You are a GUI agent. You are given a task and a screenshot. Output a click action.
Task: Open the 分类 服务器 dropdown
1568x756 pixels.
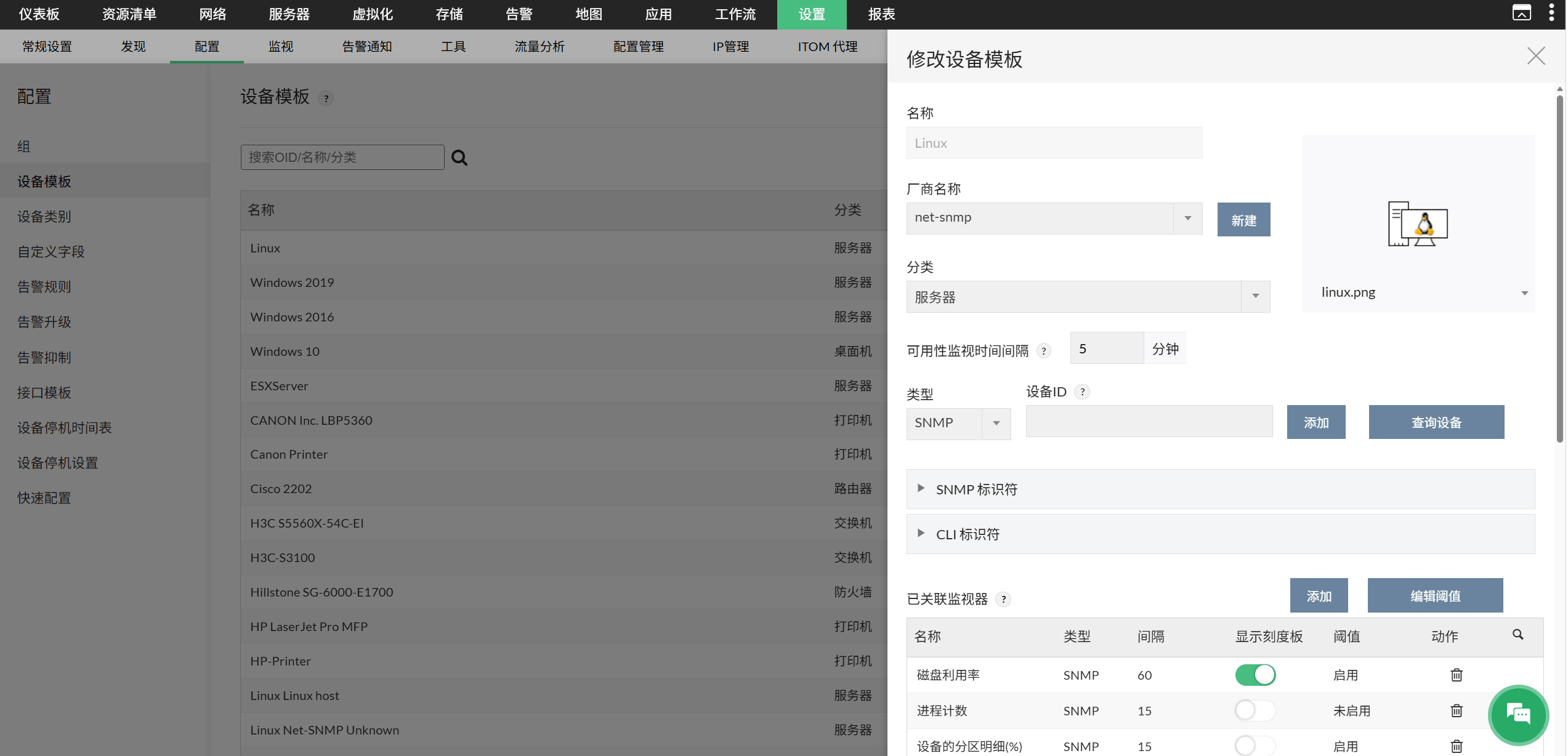click(1088, 297)
